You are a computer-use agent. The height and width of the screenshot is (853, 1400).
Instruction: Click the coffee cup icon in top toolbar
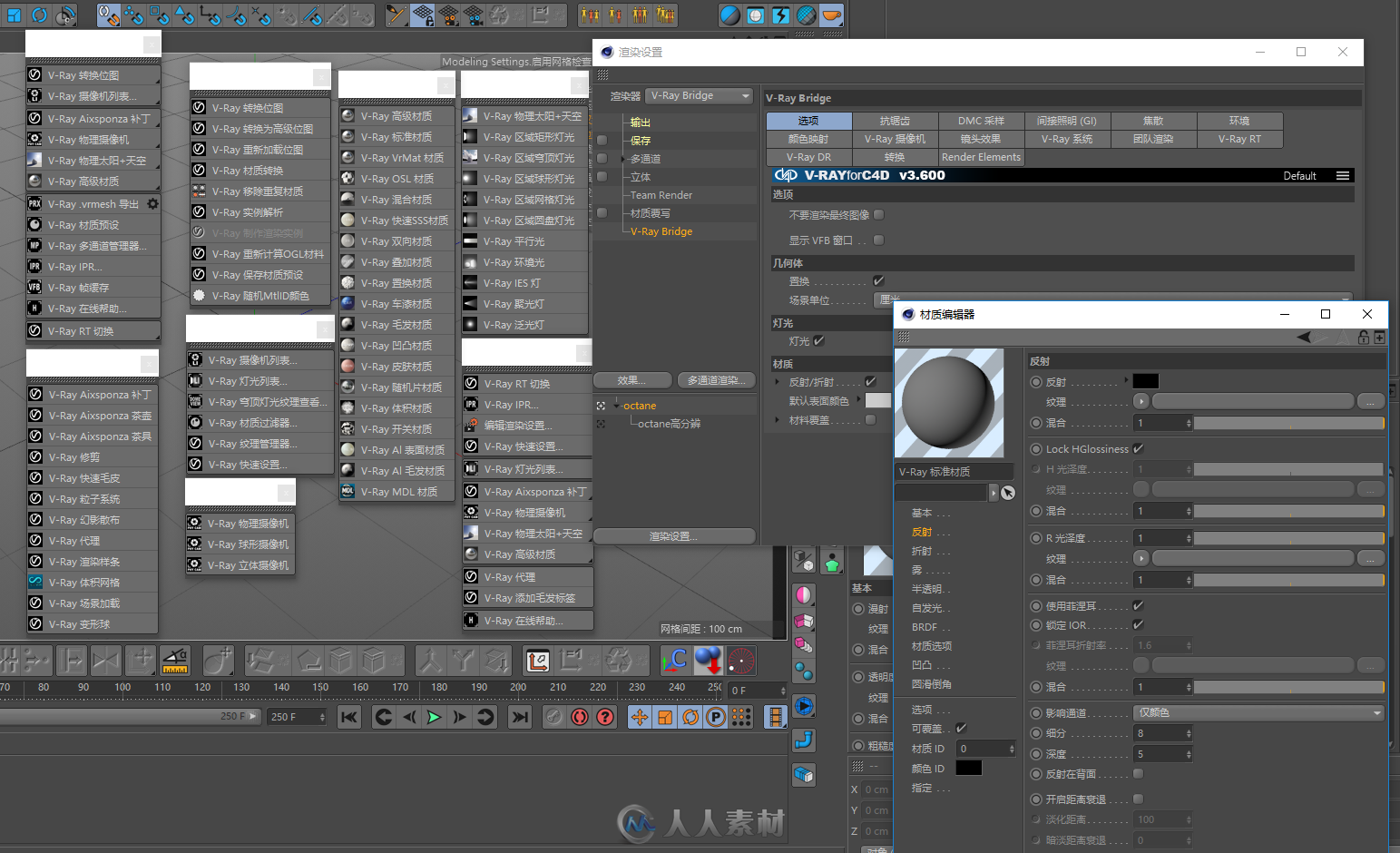831,15
